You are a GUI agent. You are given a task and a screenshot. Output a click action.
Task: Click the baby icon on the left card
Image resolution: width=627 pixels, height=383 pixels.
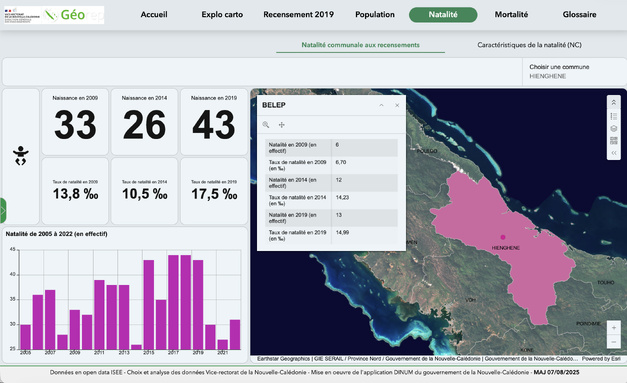coord(20,156)
